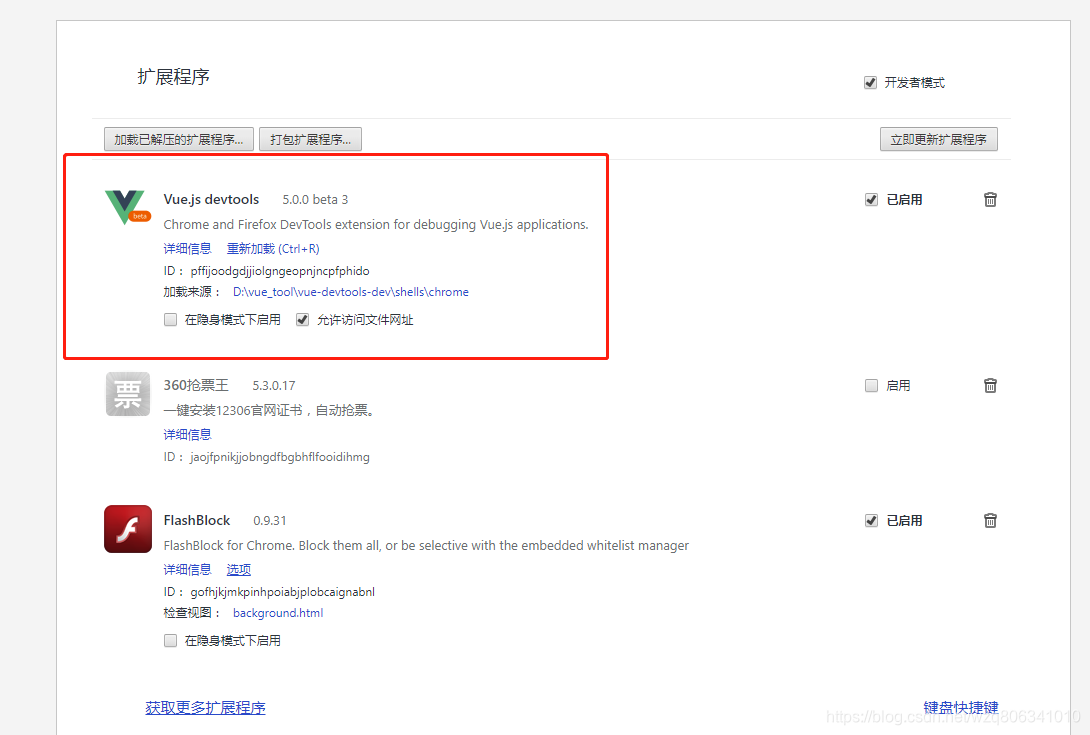
Task: Click 打包扩展程序 button
Action: (310, 139)
